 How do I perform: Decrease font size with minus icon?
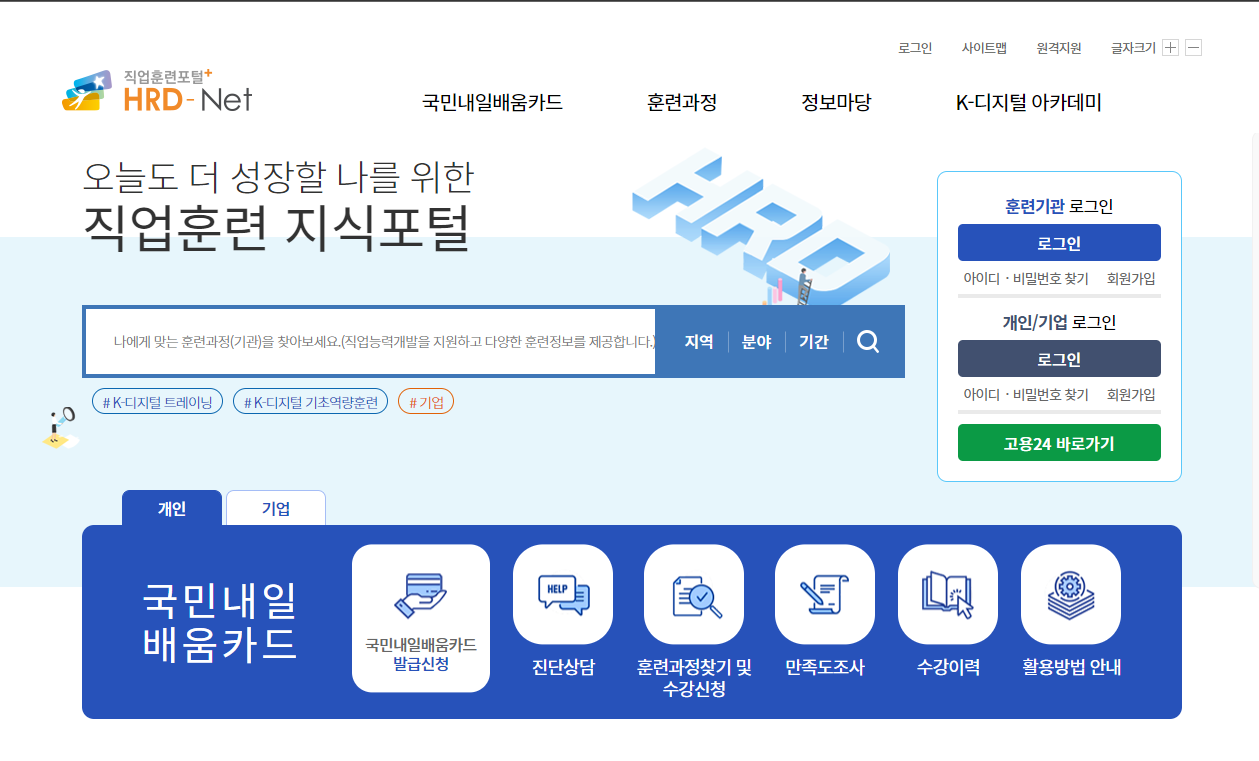click(x=1193, y=48)
